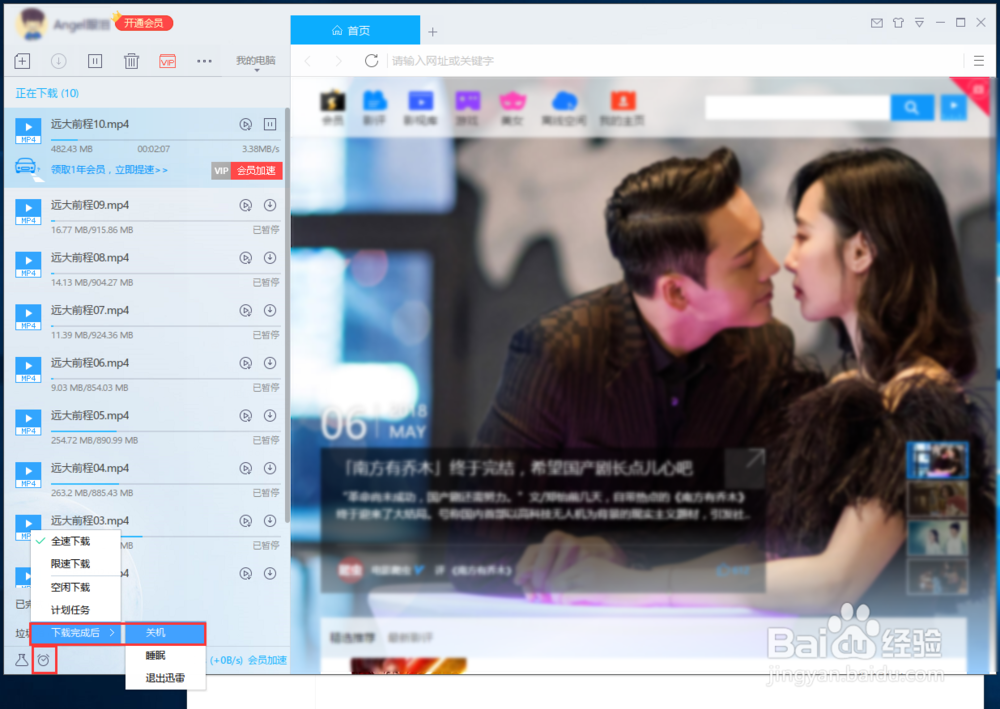Click the 远大前程05.mp4 progress bar
Screen dimensions: 1000x709
tap(165, 431)
